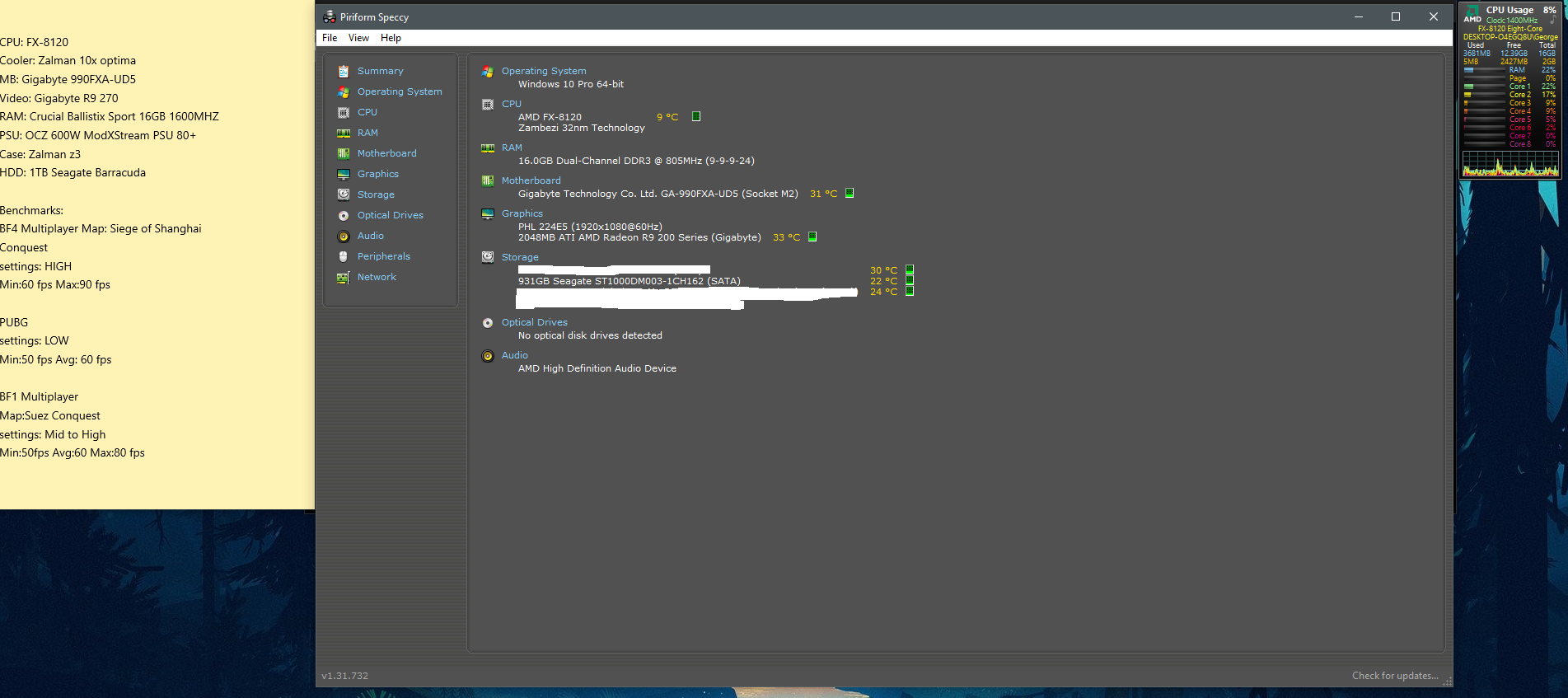Open the CPU sidebar entry

point(367,112)
